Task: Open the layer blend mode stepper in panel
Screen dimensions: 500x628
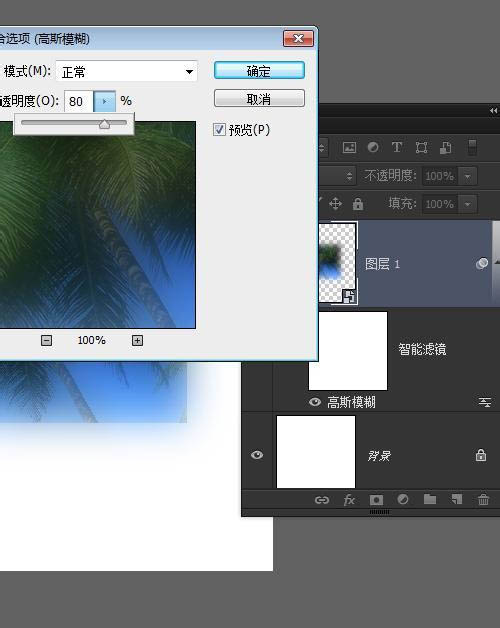Action: 349,176
